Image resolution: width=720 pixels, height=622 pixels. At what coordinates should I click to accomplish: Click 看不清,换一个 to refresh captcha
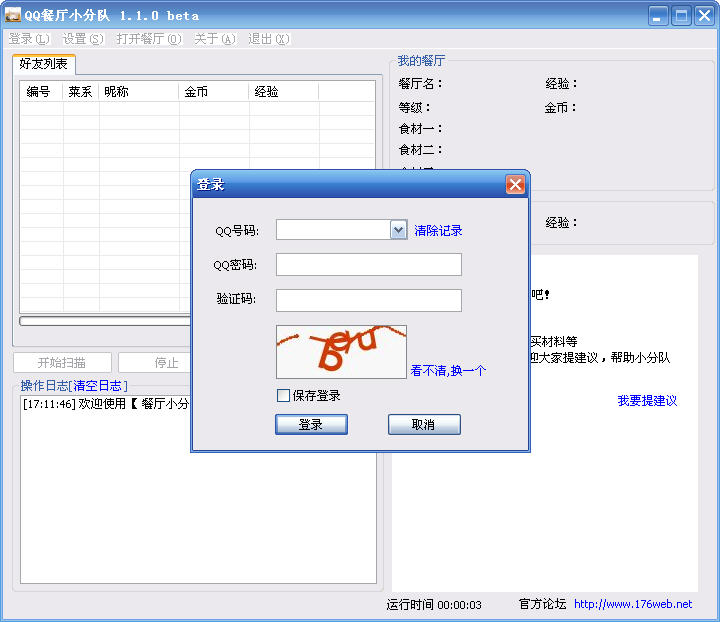point(448,370)
